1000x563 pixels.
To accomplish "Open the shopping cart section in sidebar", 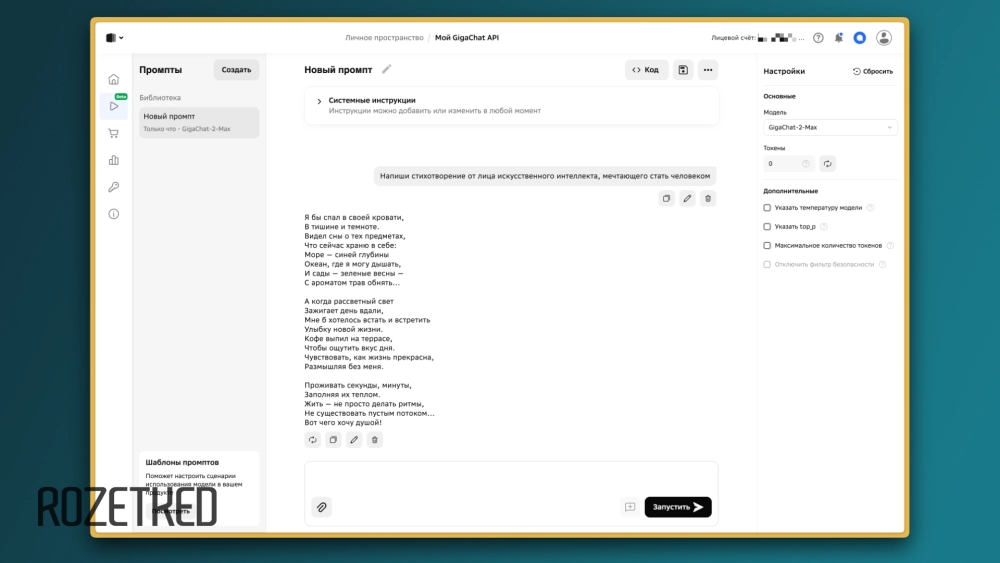I will 113,133.
